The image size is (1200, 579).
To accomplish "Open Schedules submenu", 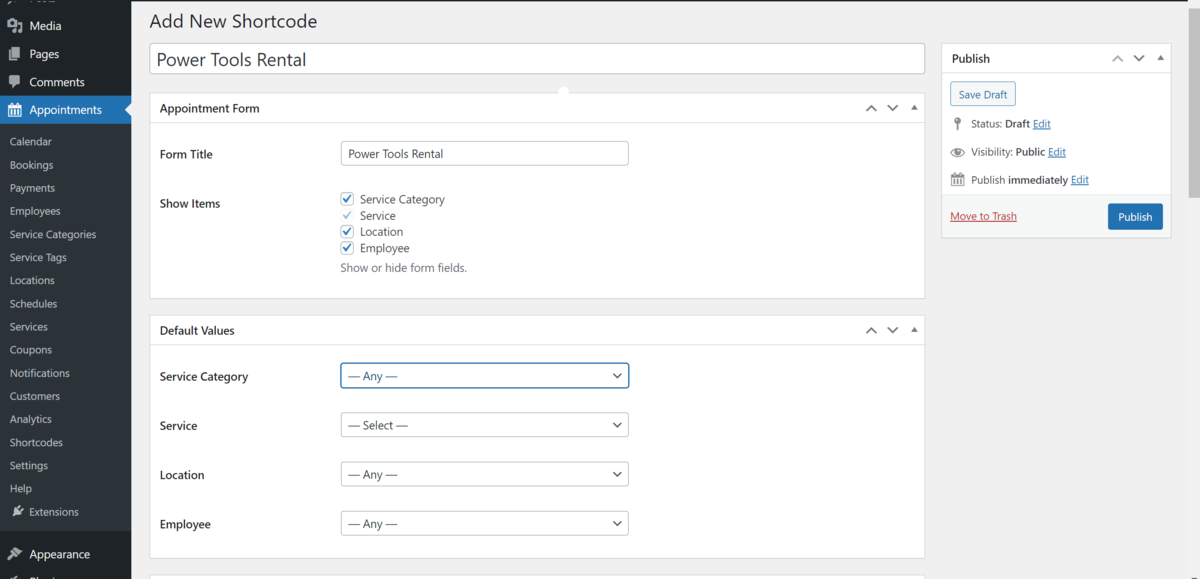I will click(x=34, y=303).
